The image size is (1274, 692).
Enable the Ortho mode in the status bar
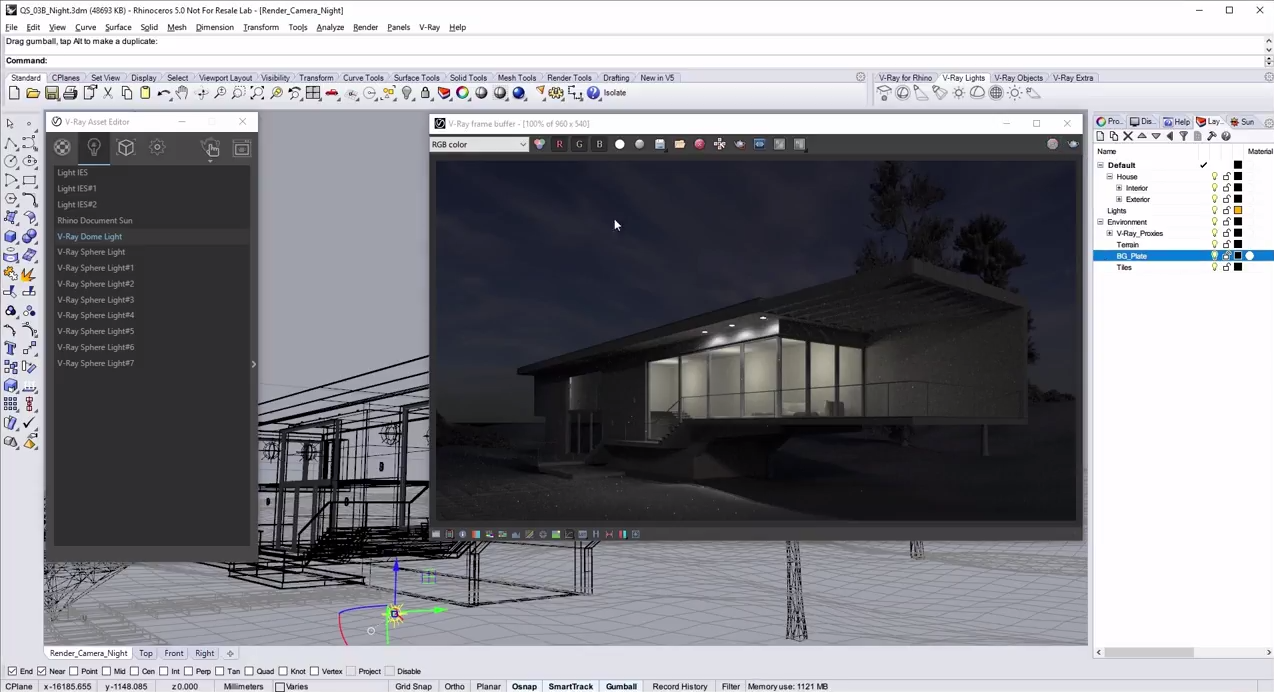tap(454, 686)
